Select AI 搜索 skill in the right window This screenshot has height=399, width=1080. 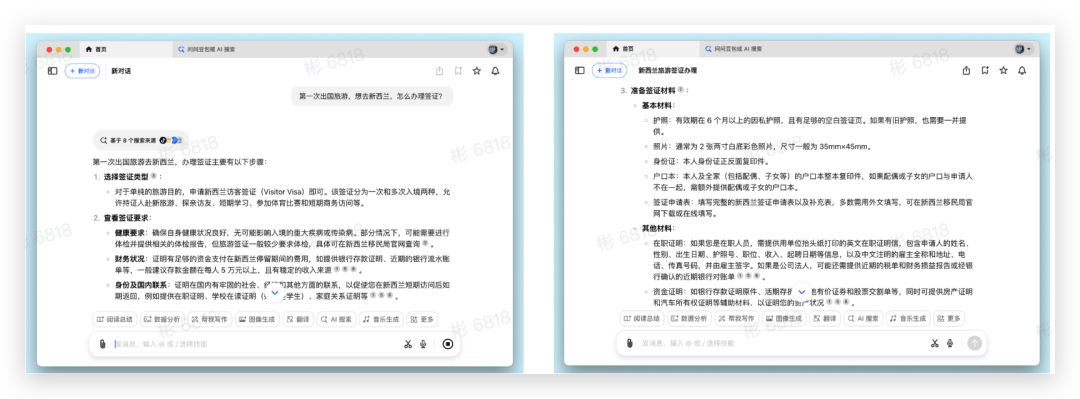coord(864,318)
